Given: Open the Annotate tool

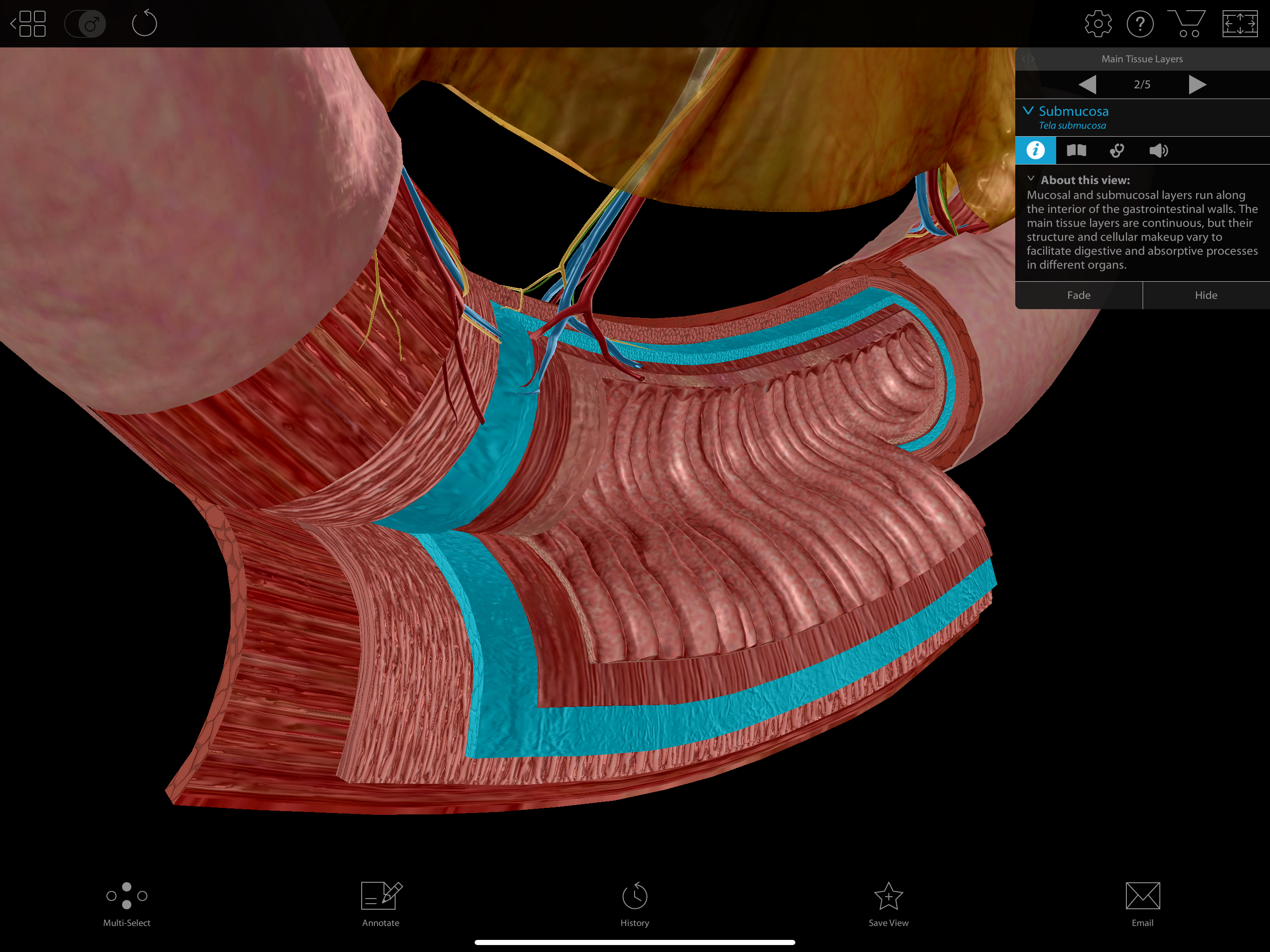Looking at the screenshot, I should click(x=381, y=904).
